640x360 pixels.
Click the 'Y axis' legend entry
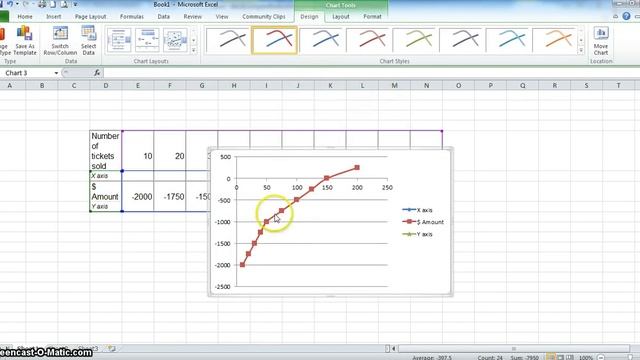click(417, 234)
